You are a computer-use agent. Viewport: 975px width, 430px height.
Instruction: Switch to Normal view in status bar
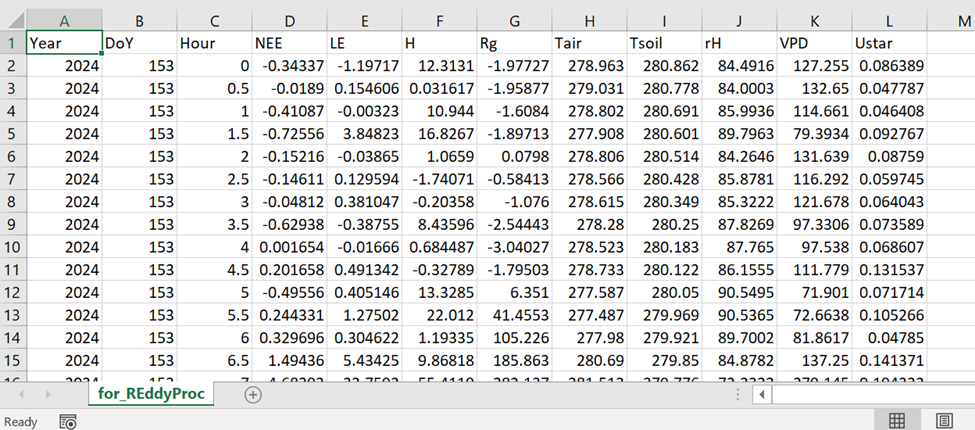tap(897, 421)
